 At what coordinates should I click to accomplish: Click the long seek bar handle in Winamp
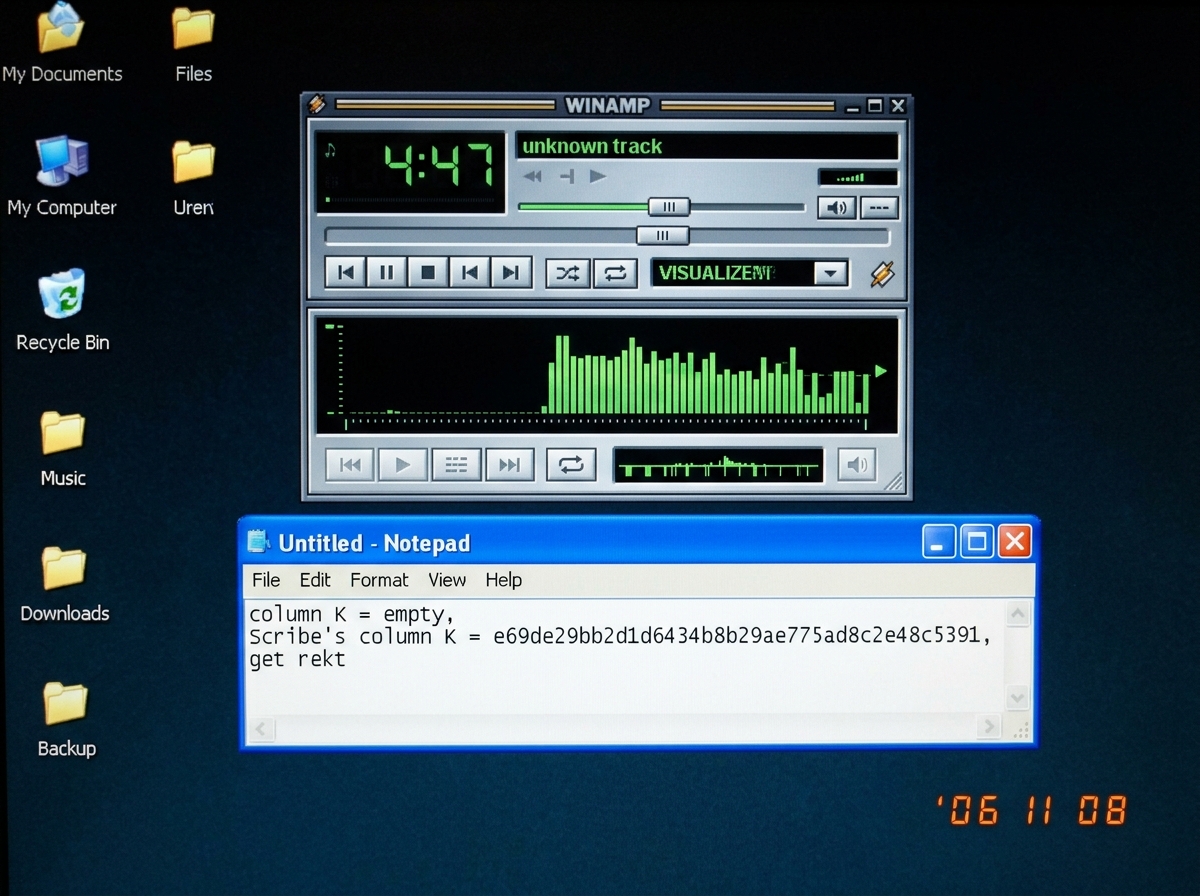coord(662,236)
